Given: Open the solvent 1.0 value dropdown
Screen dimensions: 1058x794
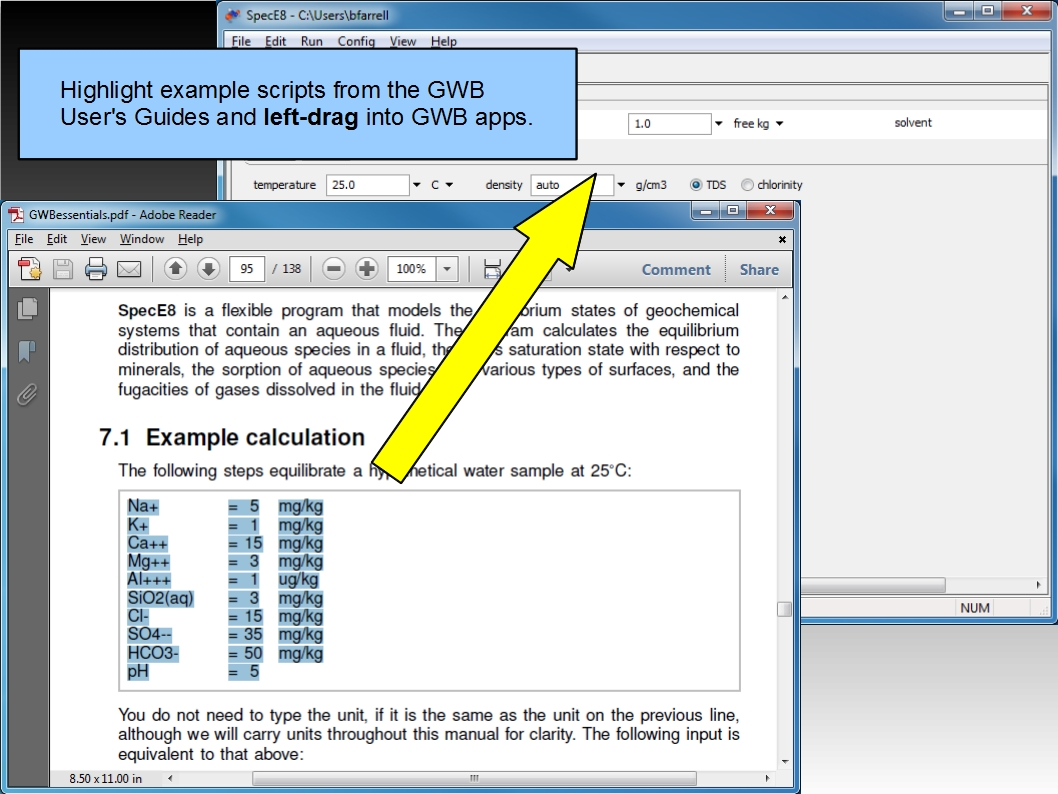Looking at the screenshot, I should coord(719,123).
